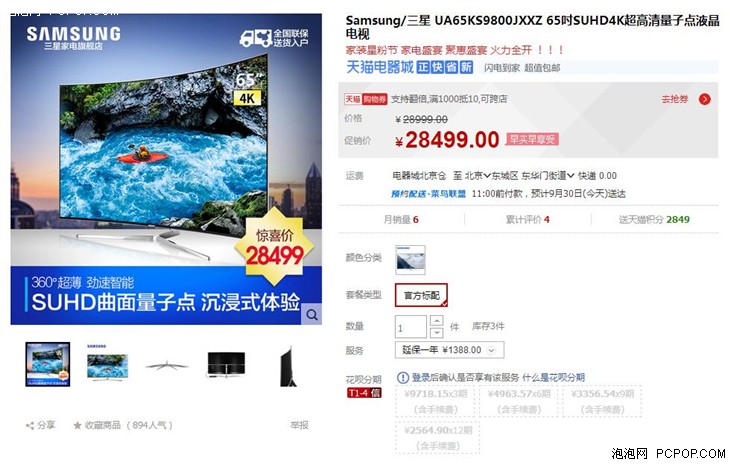Open the 月销量 6 sales tab
Viewport: 730px width, 464px height.
[401, 220]
